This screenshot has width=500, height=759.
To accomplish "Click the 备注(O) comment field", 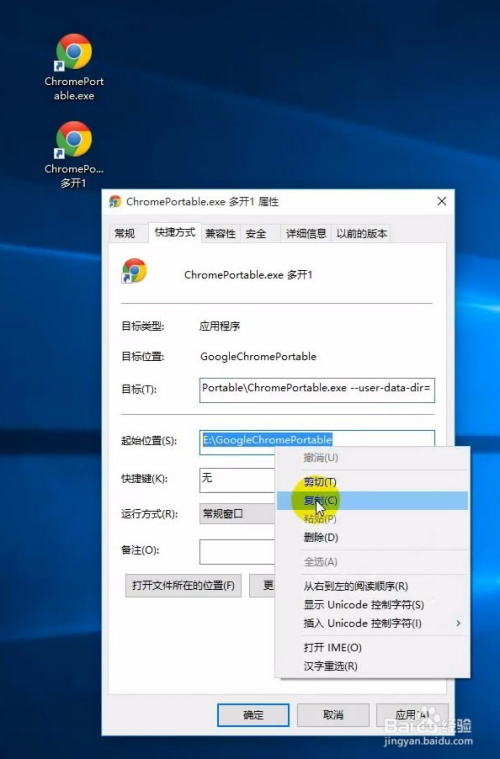I will (x=237, y=551).
